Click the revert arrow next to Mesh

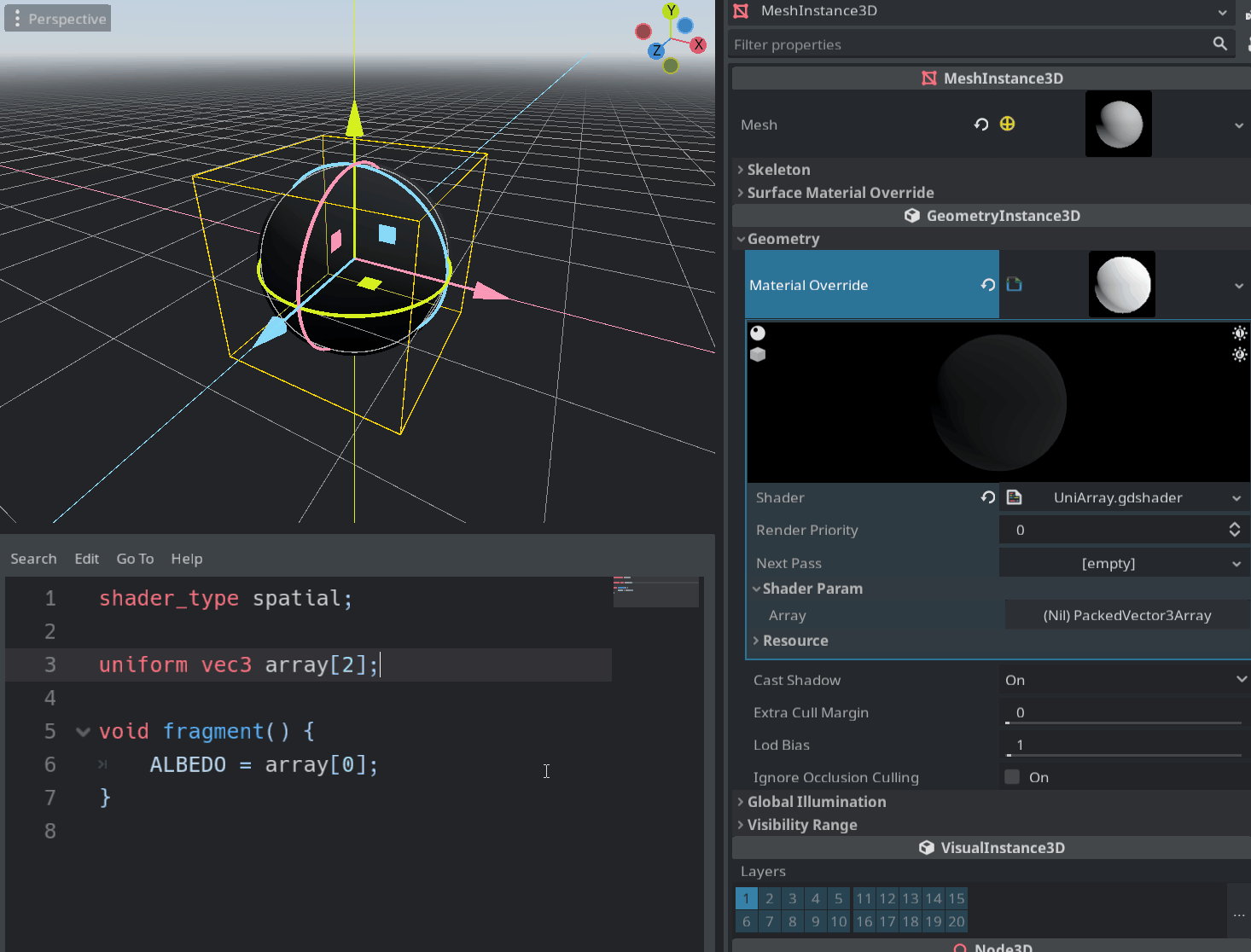point(980,124)
